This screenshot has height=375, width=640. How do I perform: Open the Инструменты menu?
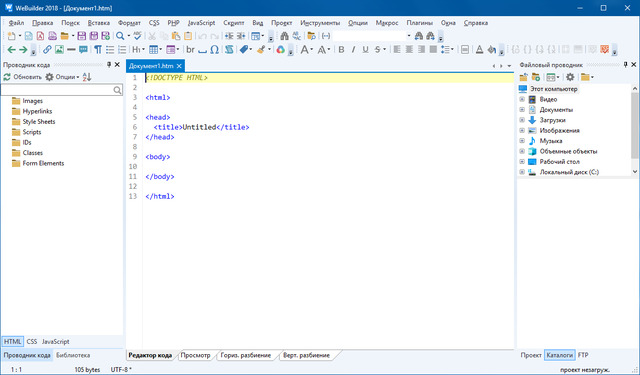pos(320,23)
